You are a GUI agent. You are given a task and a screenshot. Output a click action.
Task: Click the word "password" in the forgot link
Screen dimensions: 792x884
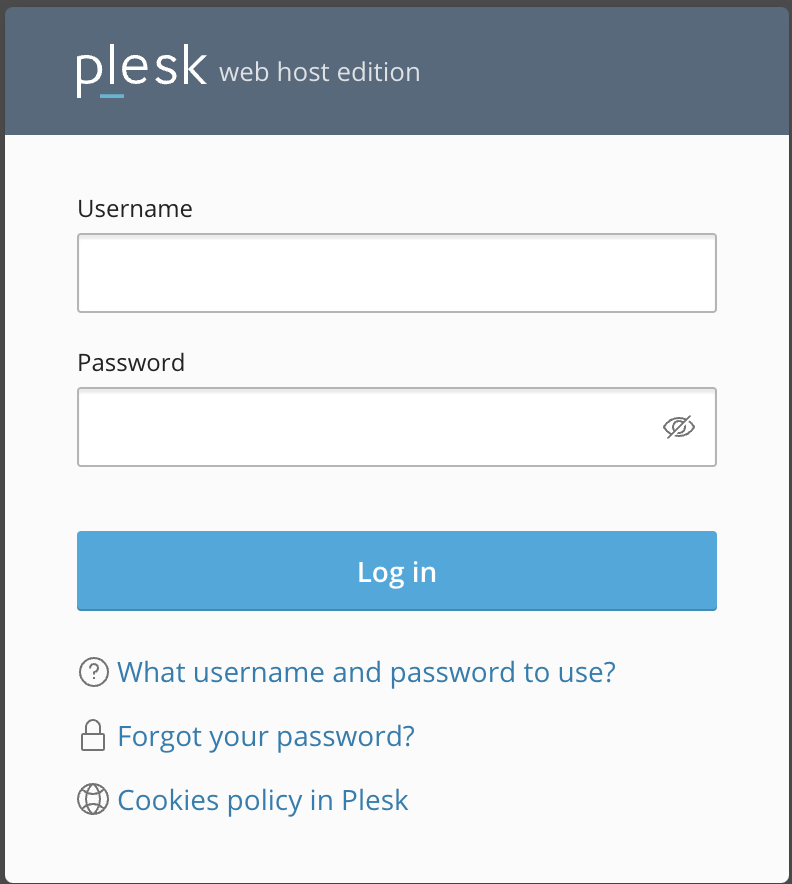[345, 736]
